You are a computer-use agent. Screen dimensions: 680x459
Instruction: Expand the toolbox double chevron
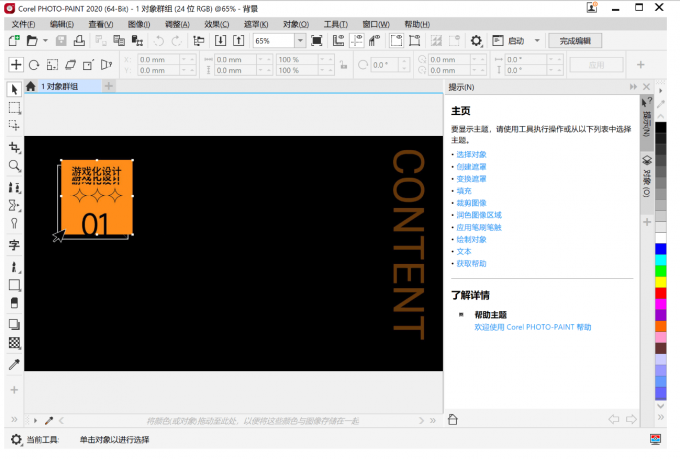click(x=14, y=420)
